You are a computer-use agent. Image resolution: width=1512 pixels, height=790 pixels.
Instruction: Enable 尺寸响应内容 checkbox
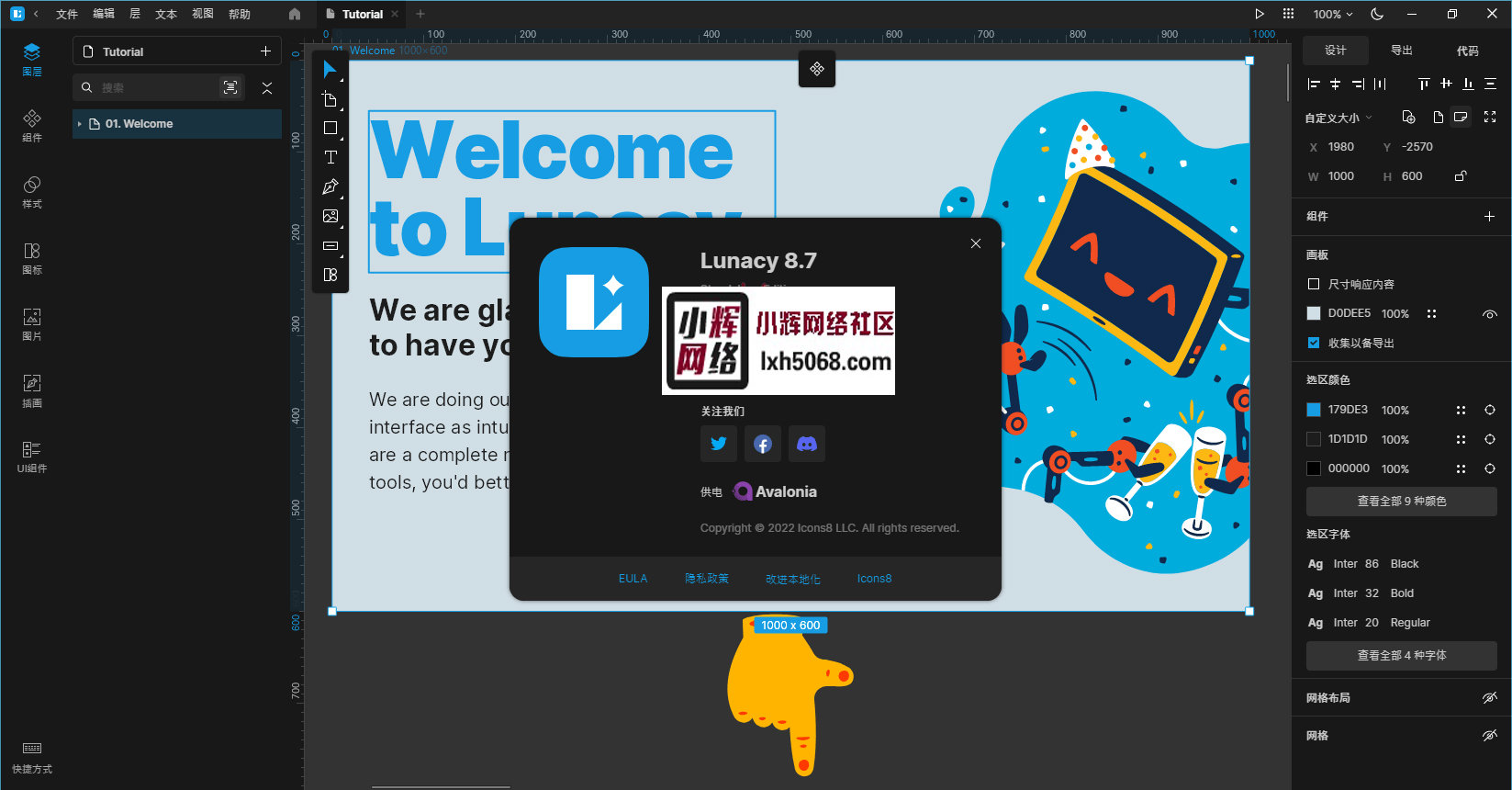pyautogui.click(x=1314, y=284)
